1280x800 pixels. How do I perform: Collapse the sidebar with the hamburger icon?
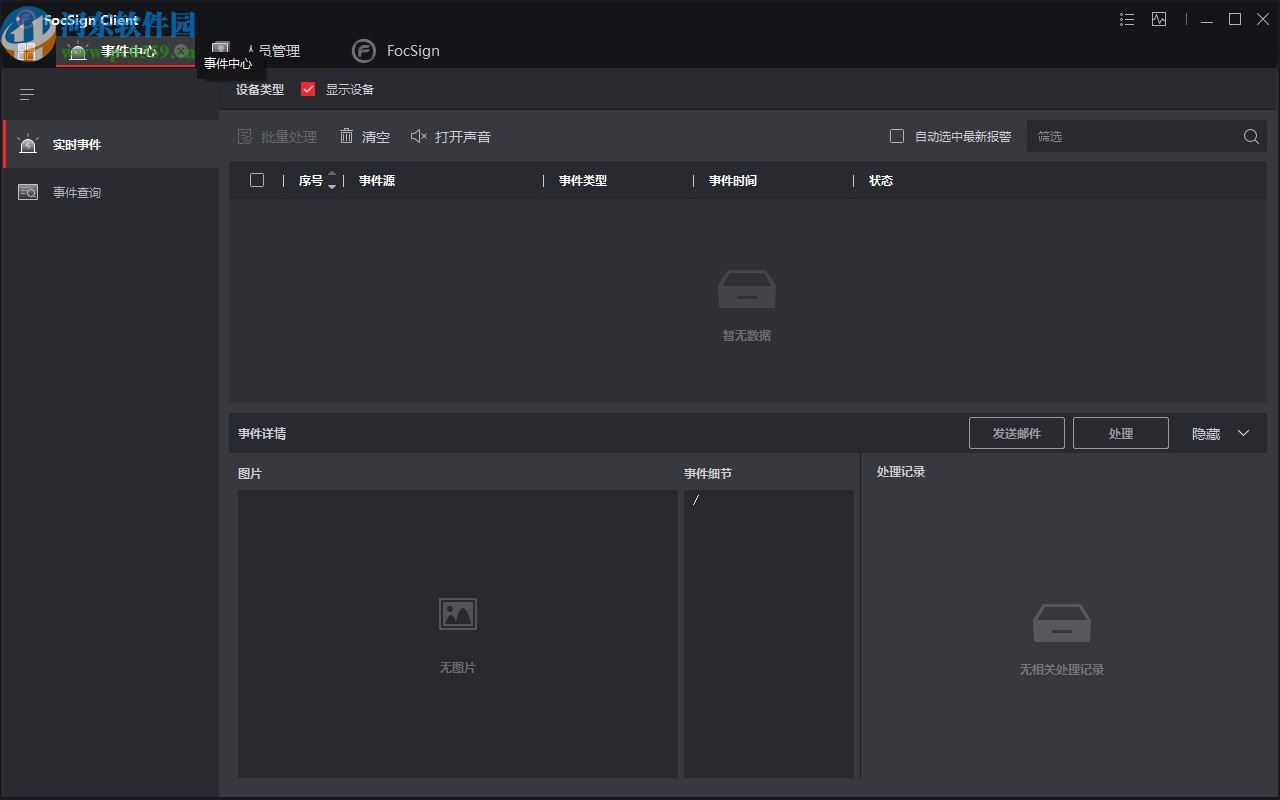[x=26, y=94]
